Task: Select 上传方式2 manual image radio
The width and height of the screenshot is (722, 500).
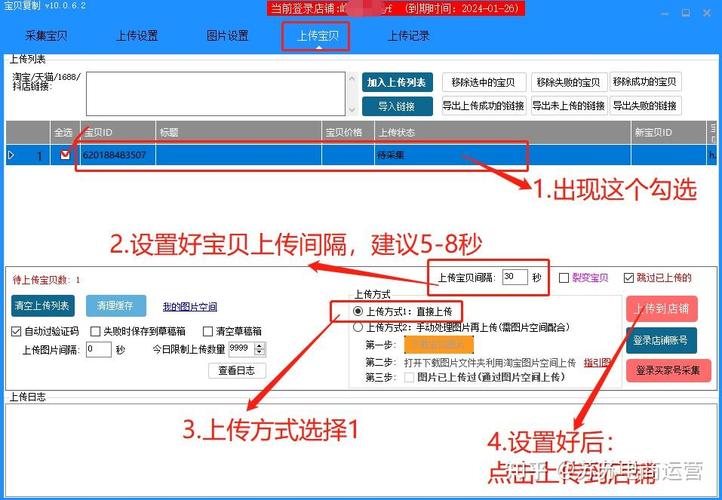Action: pos(358,327)
